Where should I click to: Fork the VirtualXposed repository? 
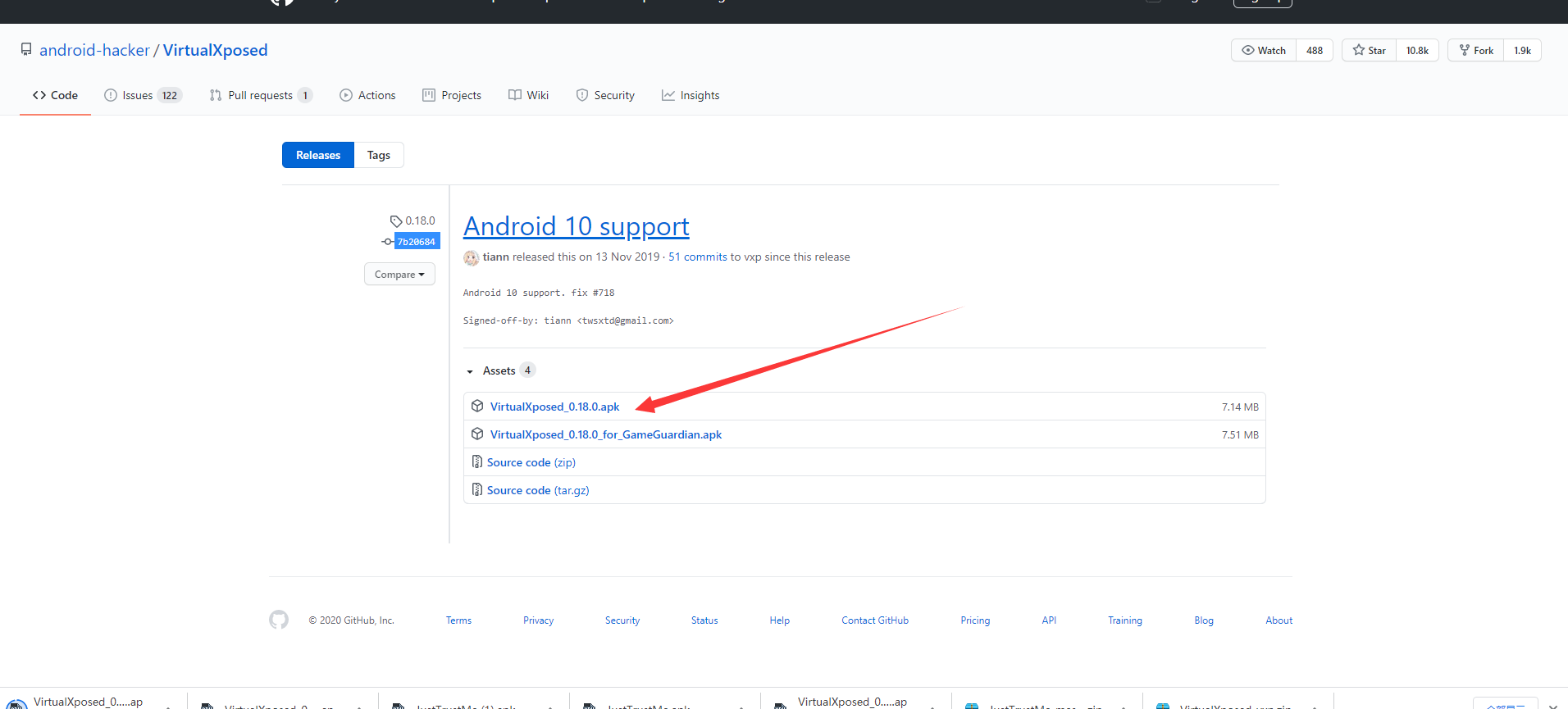pos(1476,50)
